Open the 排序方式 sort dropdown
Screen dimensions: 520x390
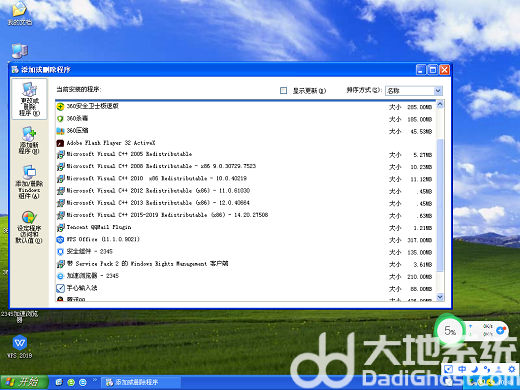pos(414,91)
